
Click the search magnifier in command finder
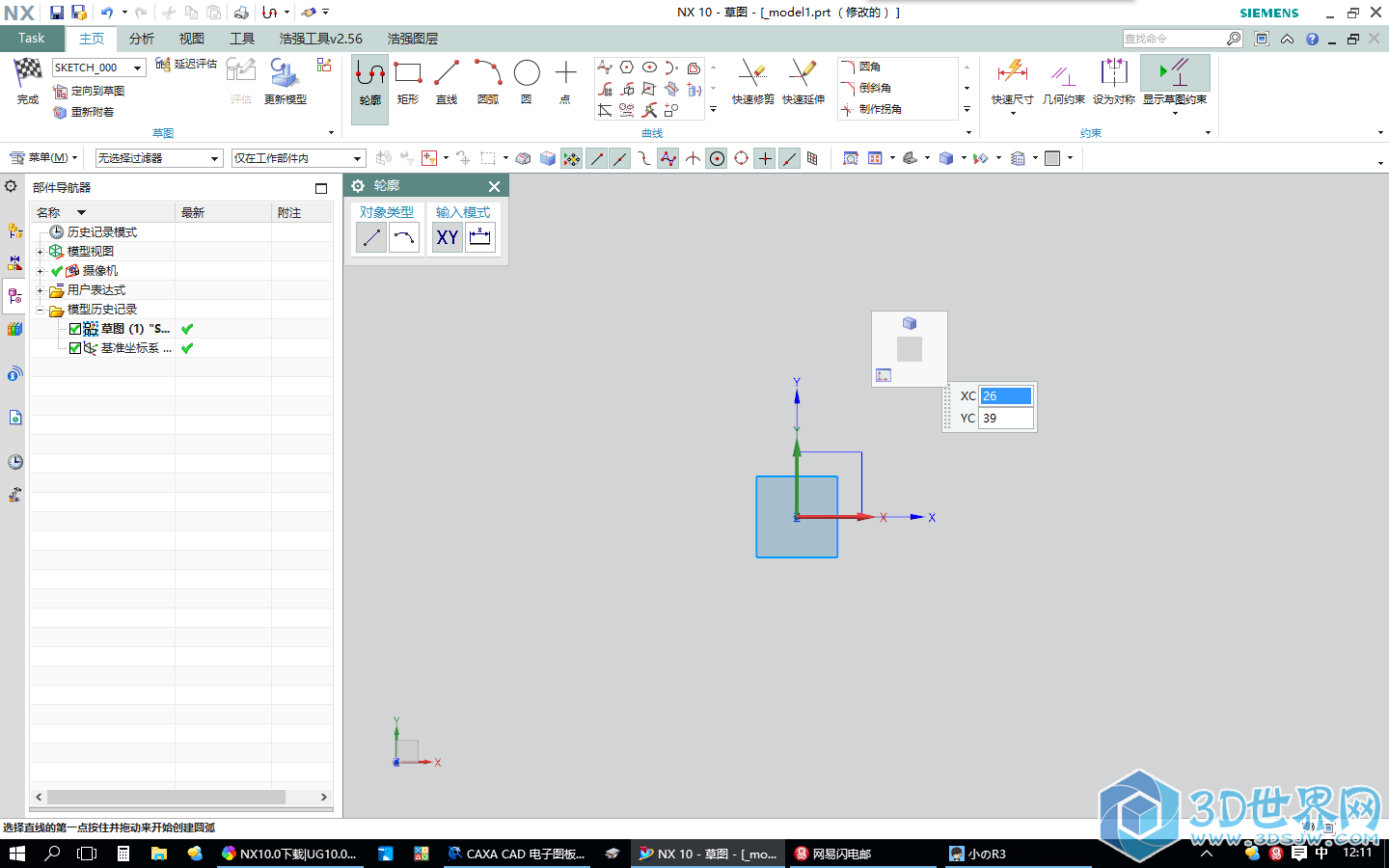click(1234, 39)
